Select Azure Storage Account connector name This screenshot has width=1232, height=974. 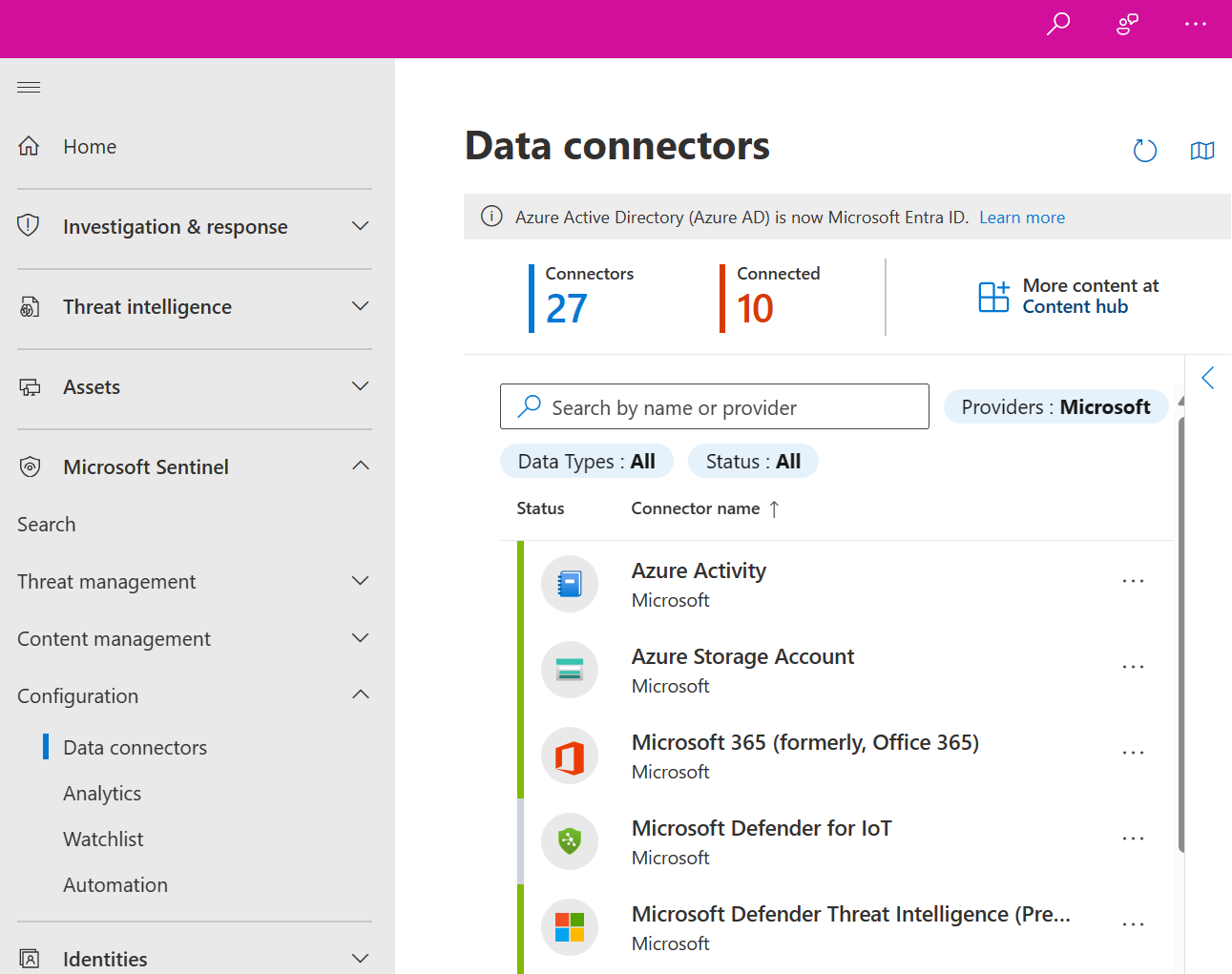pos(742,656)
